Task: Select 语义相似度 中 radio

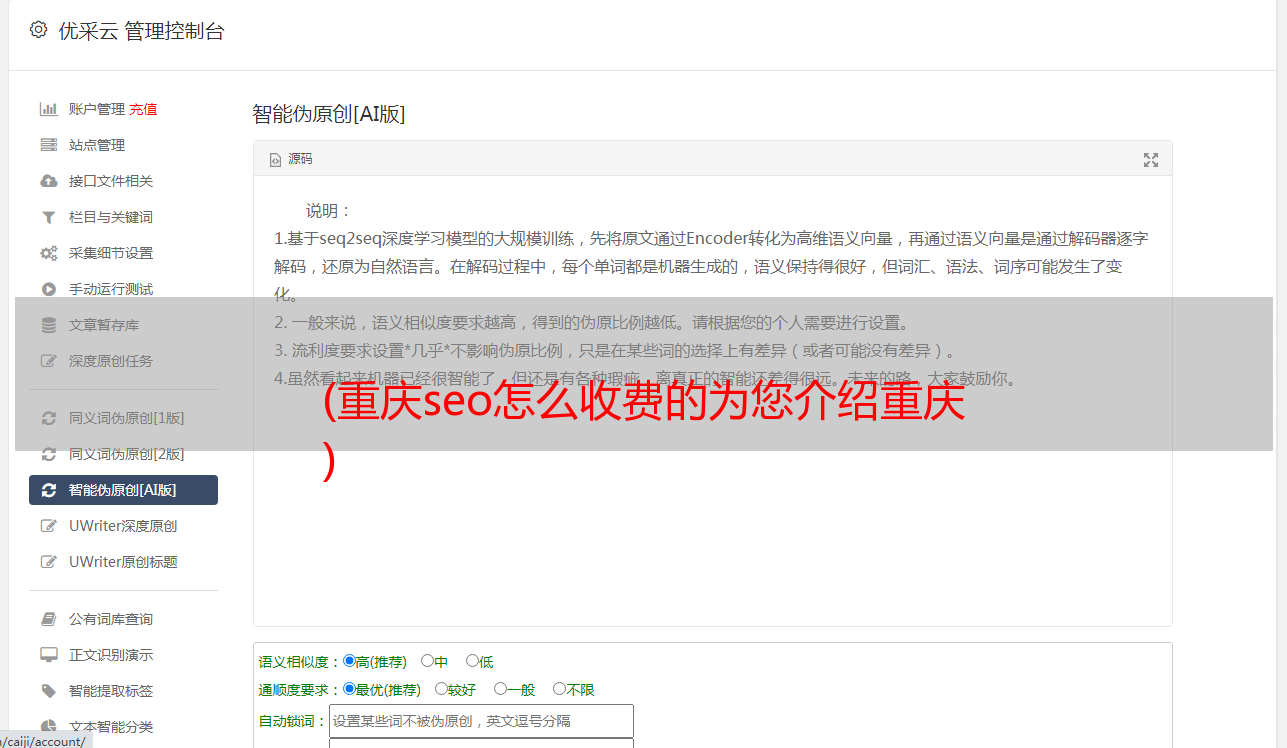Action: (427, 661)
